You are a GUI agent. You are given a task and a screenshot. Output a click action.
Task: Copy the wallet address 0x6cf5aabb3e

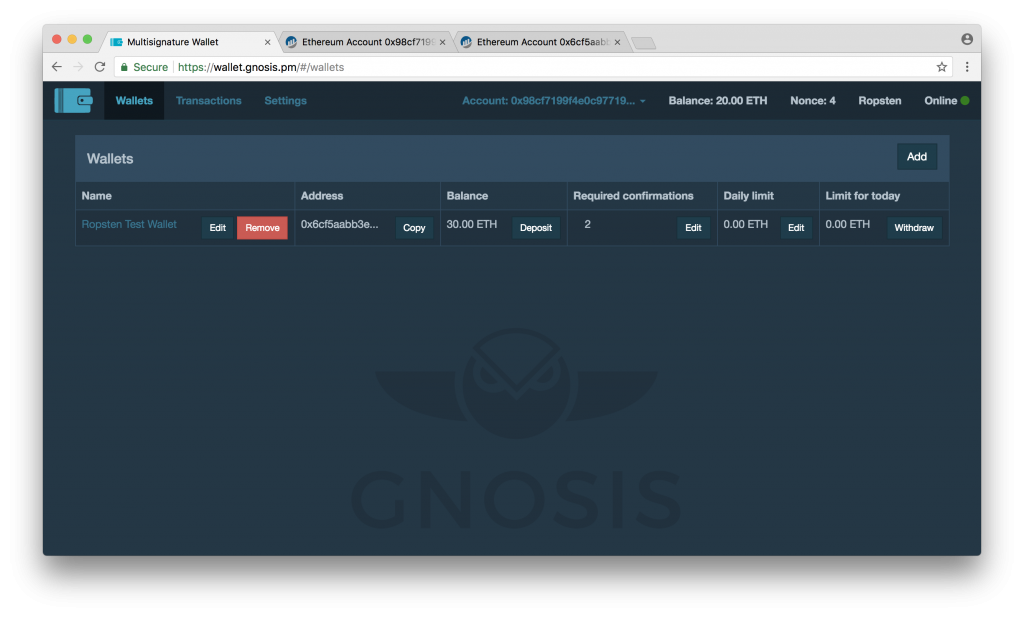[414, 228]
